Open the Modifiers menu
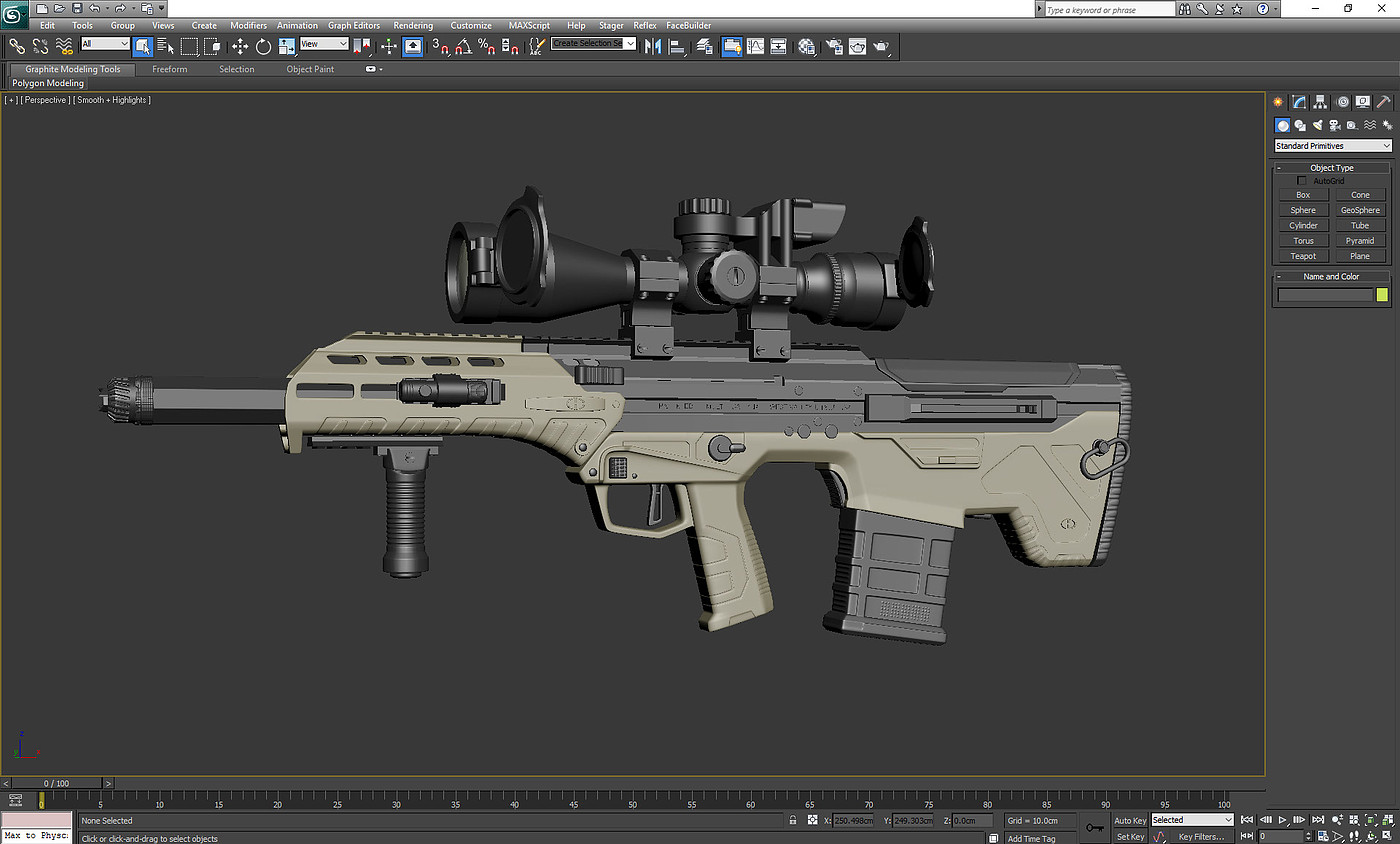 pyautogui.click(x=248, y=25)
